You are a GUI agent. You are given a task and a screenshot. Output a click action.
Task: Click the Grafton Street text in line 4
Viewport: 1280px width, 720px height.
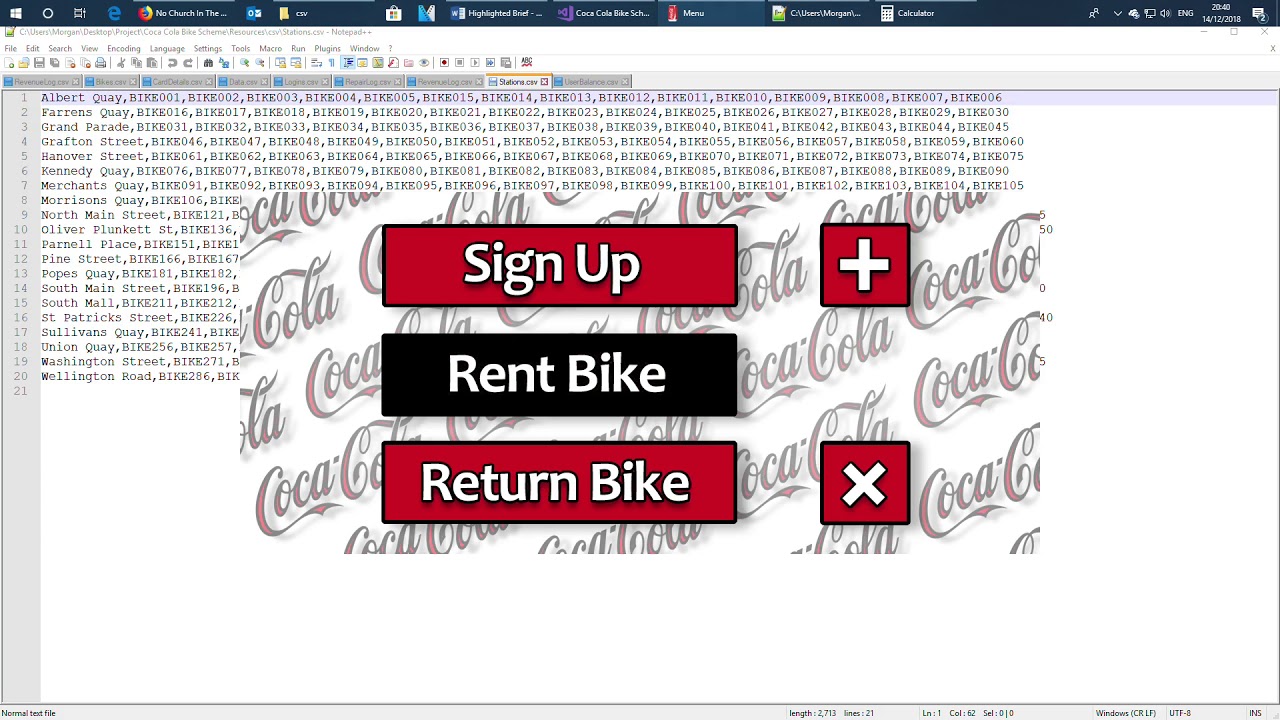pos(92,142)
